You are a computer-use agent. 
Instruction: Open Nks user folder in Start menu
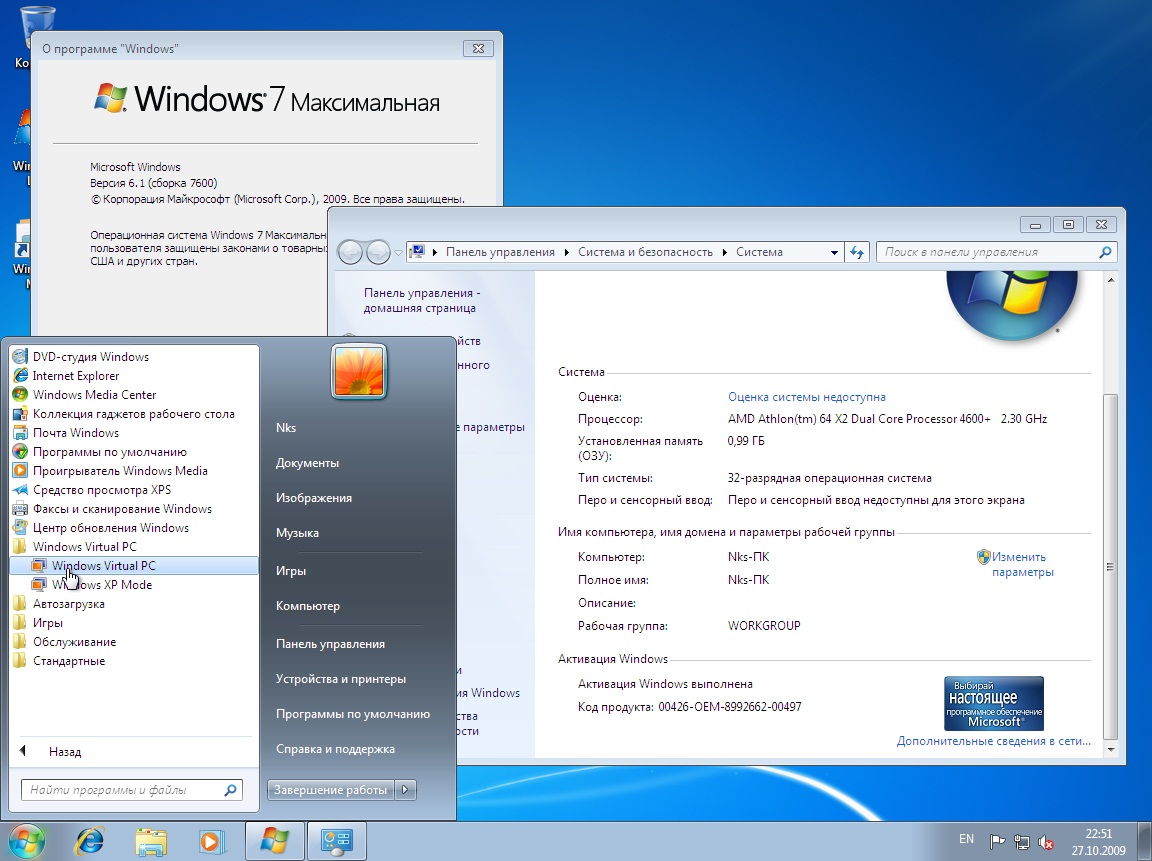point(286,428)
